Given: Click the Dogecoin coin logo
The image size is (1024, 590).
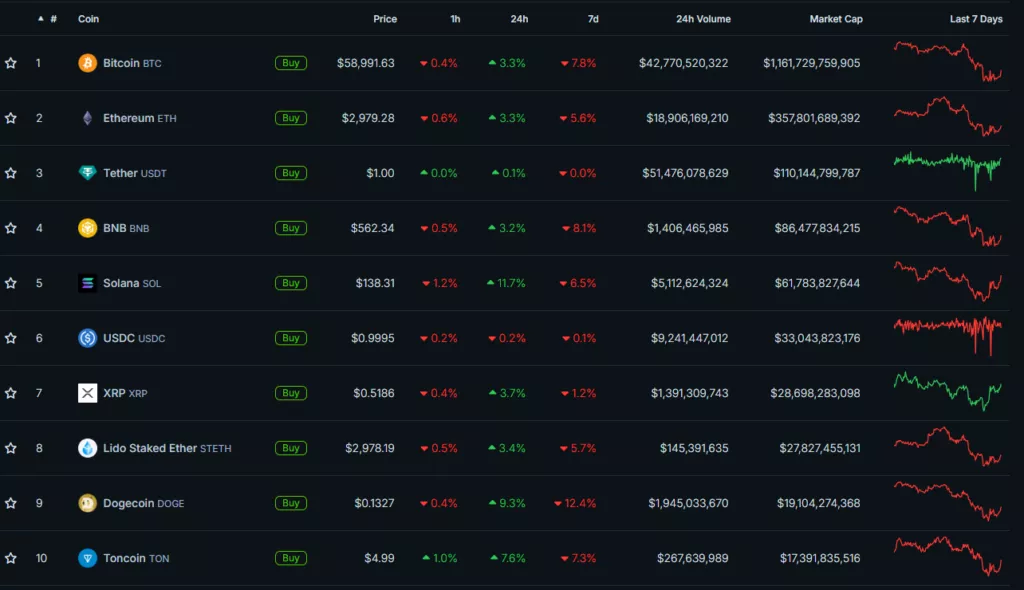Looking at the screenshot, I should [88, 502].
